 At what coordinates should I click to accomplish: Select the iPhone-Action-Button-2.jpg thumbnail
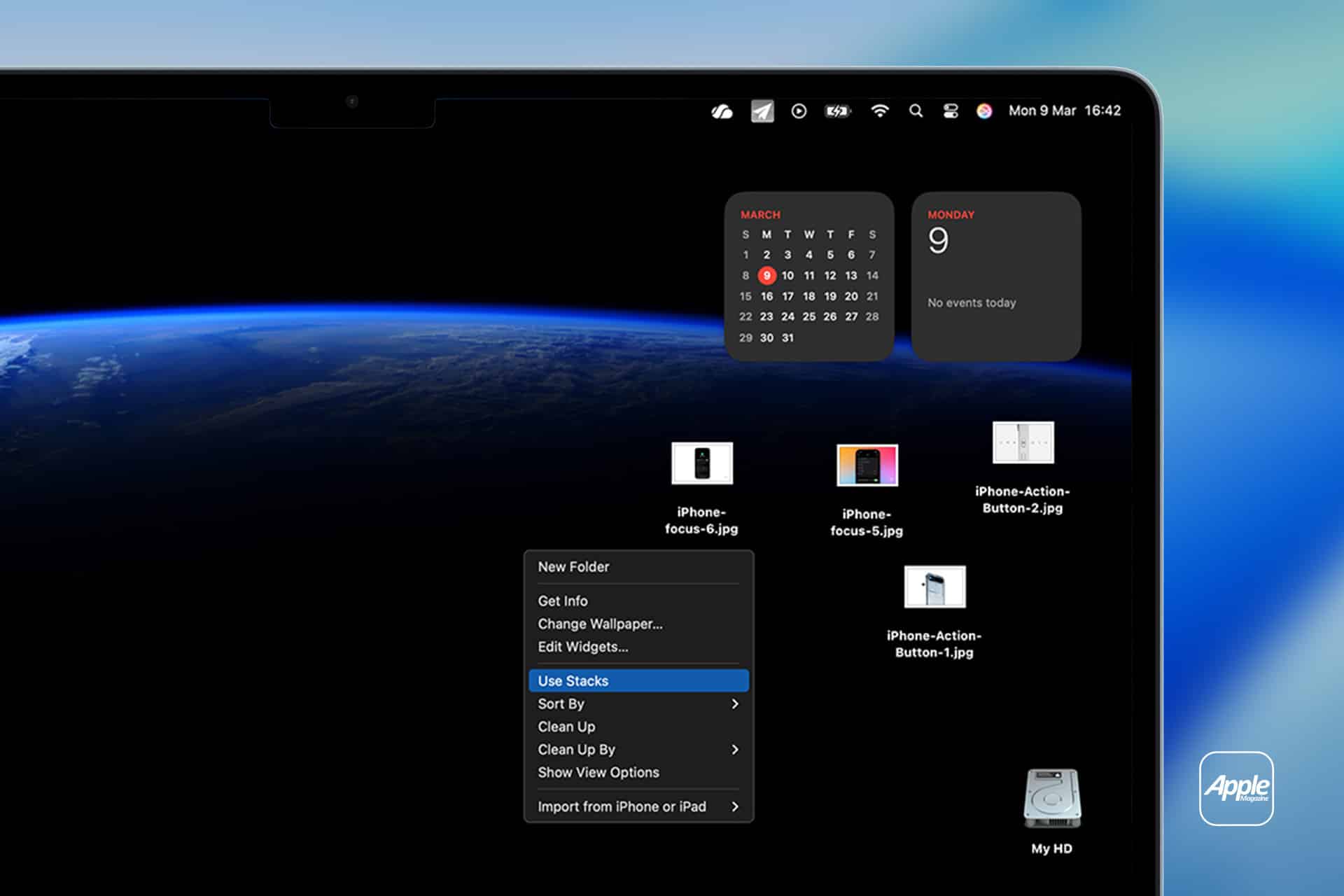(1023, 442)
